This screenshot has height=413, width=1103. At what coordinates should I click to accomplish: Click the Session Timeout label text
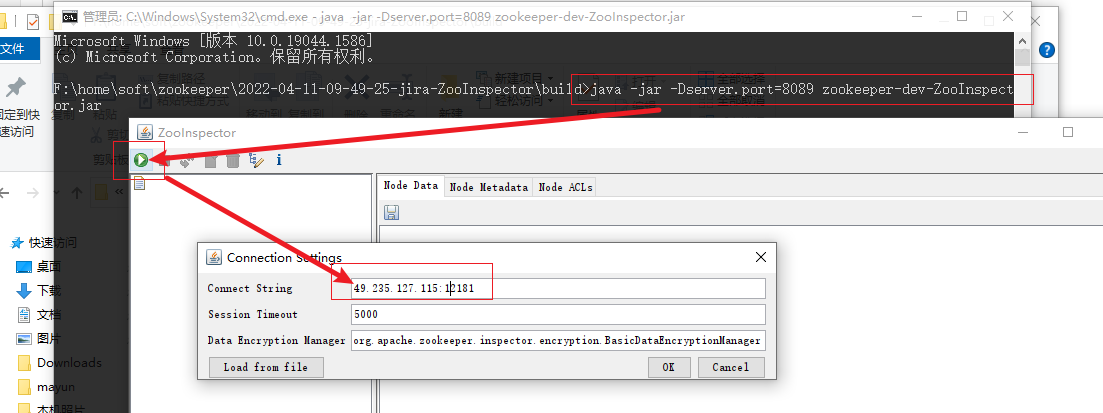tap(253, 314)
